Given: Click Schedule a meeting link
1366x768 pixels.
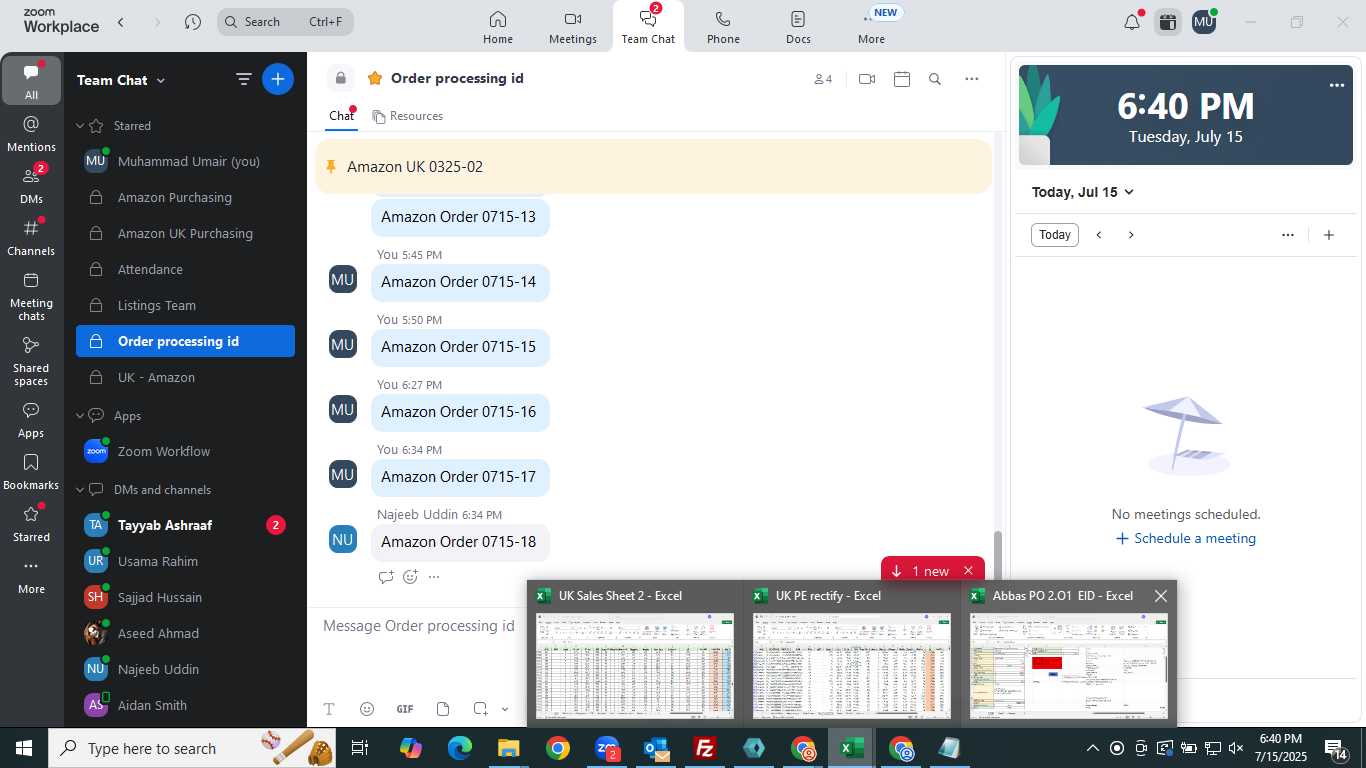Looking at the screenshot, I should pyautogui.click(x=1186, y=538).
